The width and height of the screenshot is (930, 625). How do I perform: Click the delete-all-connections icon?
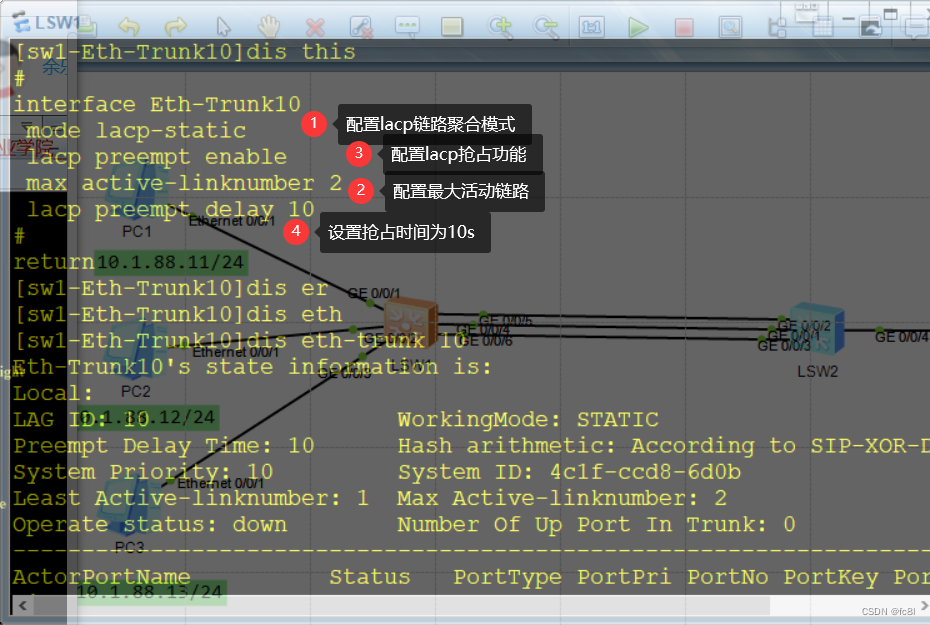coord(361,27)
